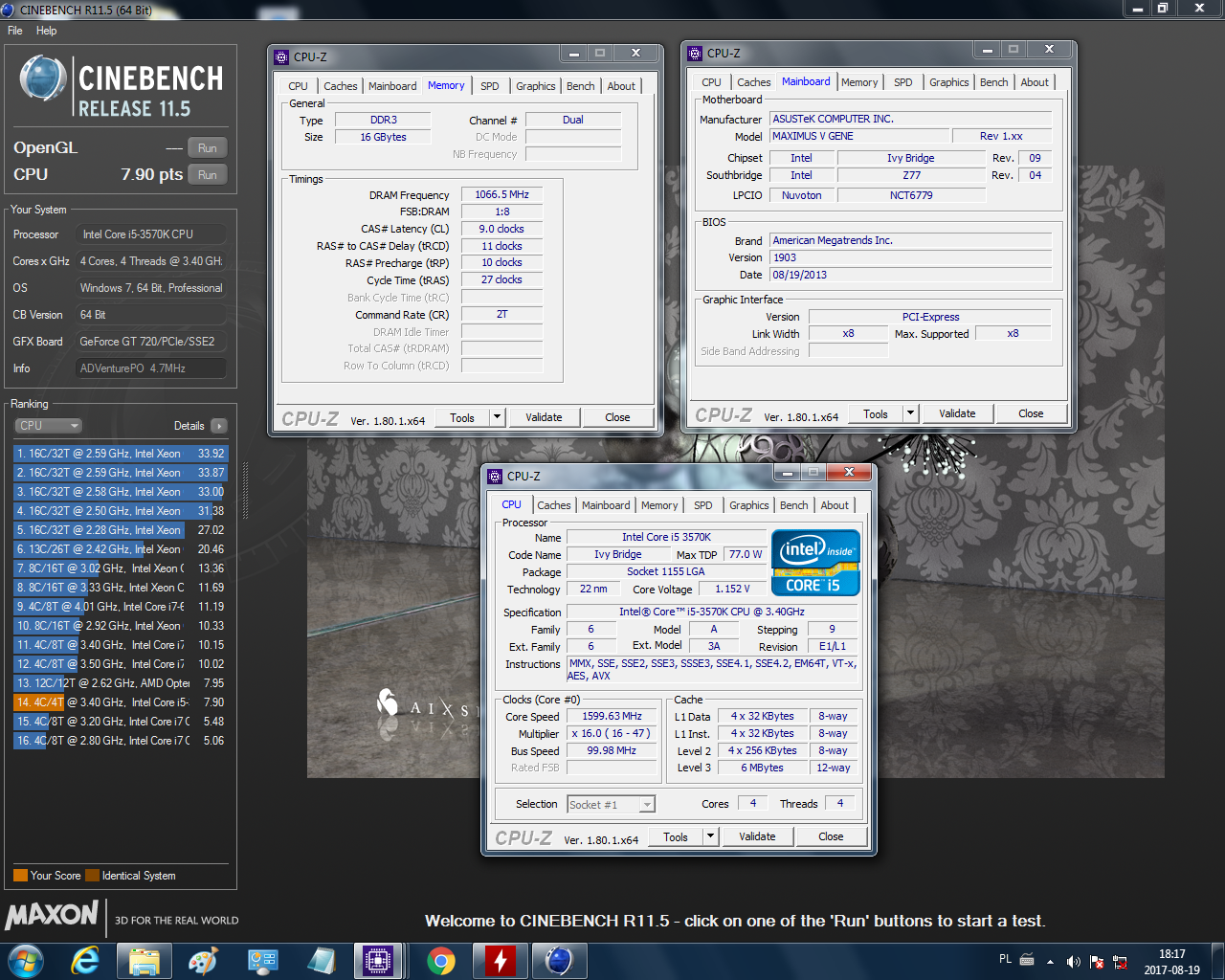Screen dimensions: 1225x980
Task: Run the CPU benchmark
Action: [208, 175]
